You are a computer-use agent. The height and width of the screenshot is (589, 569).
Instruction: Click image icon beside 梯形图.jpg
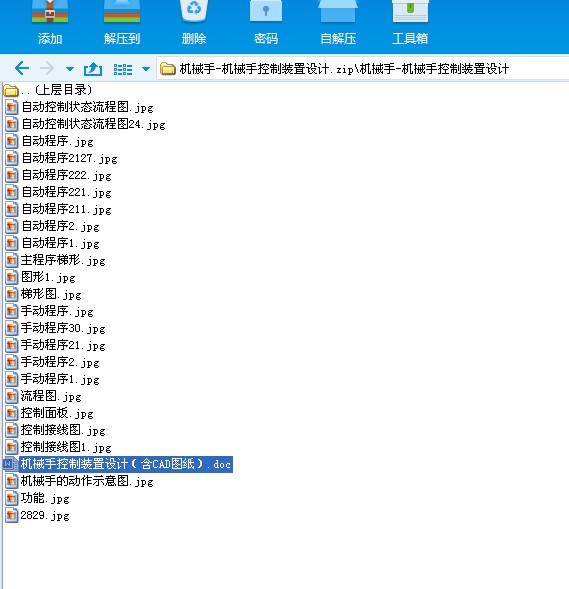click(12, 294)
